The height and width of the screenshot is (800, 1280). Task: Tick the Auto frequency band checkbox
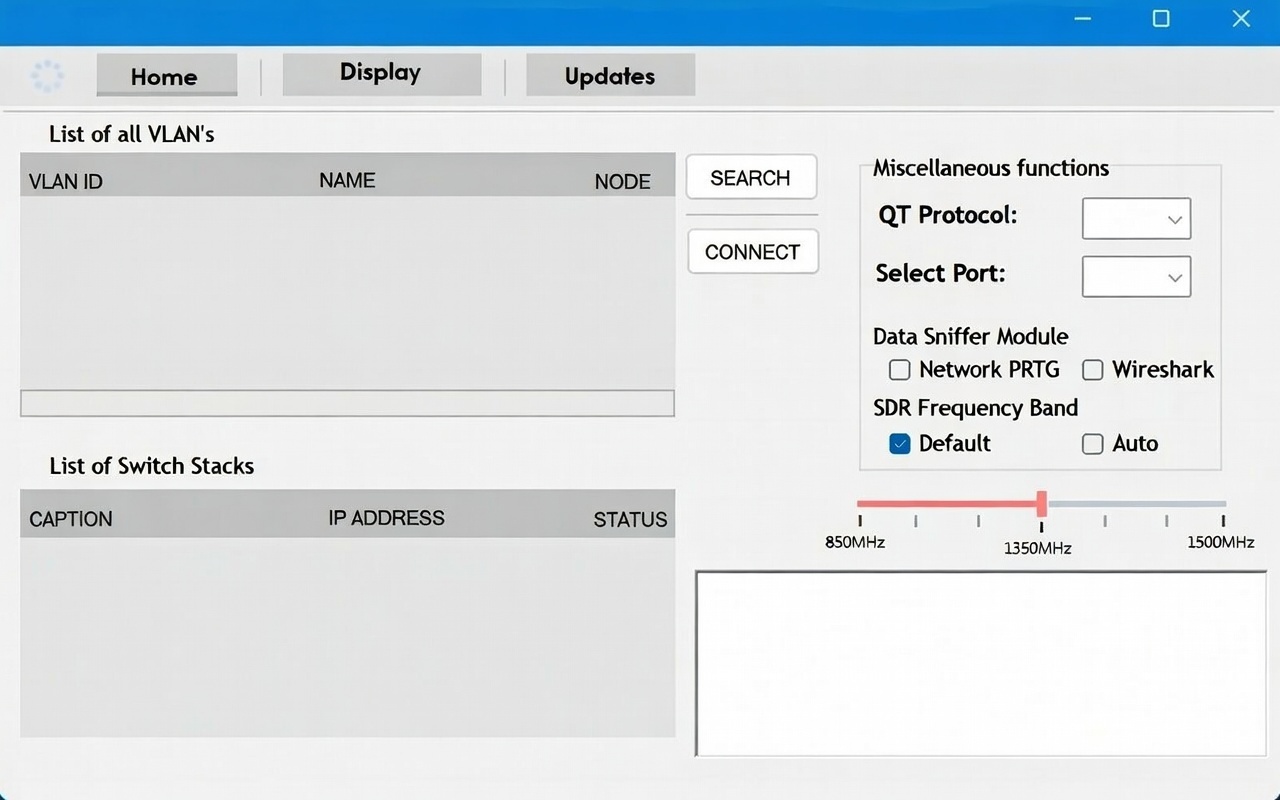(1093, 444)
